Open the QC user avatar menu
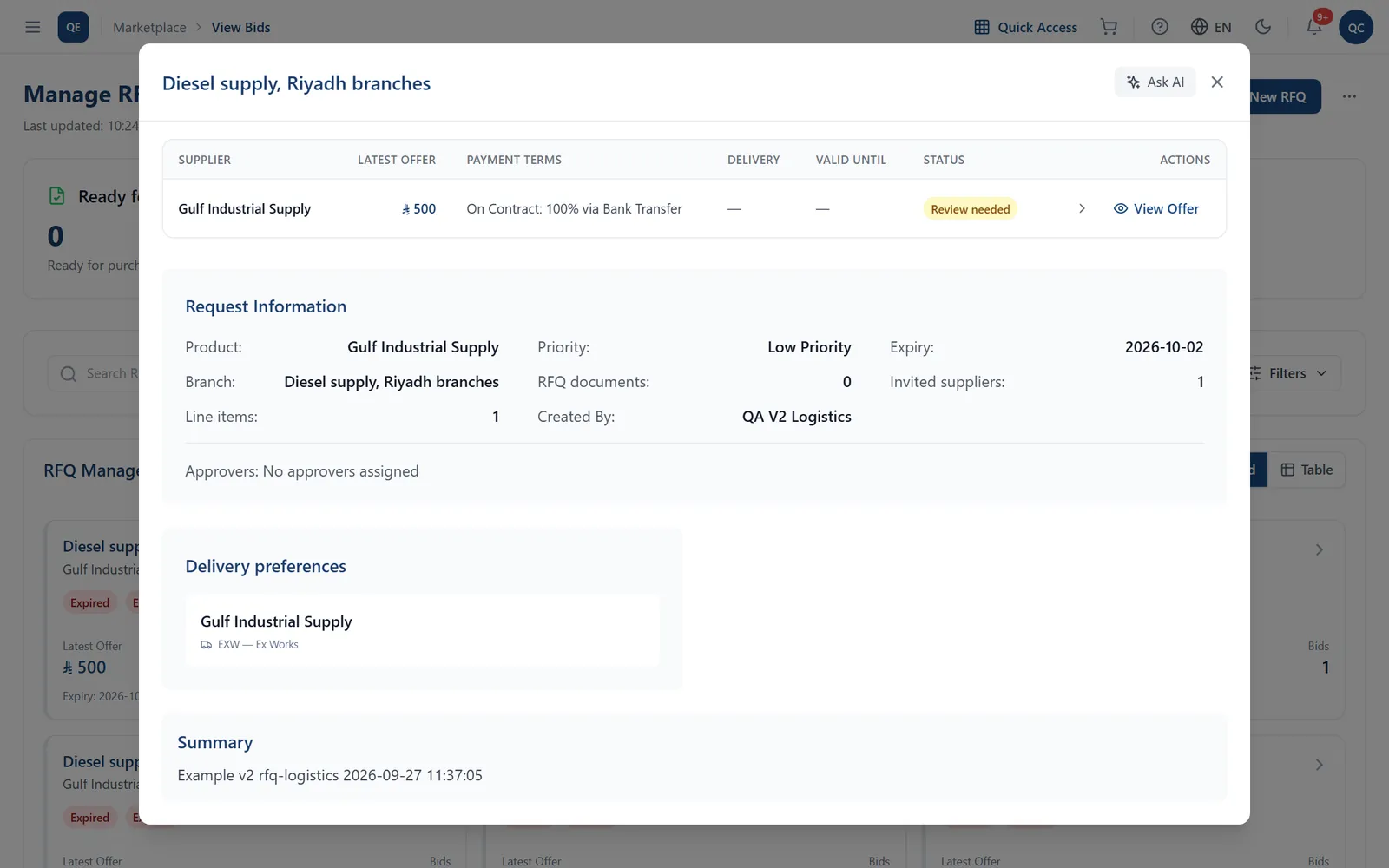 1356,27
